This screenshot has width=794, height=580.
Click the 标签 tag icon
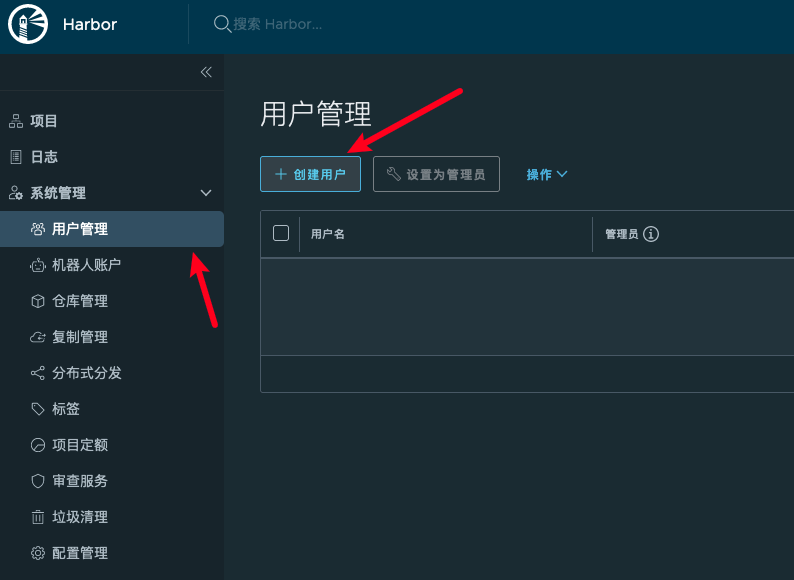(x=37, y=409)
